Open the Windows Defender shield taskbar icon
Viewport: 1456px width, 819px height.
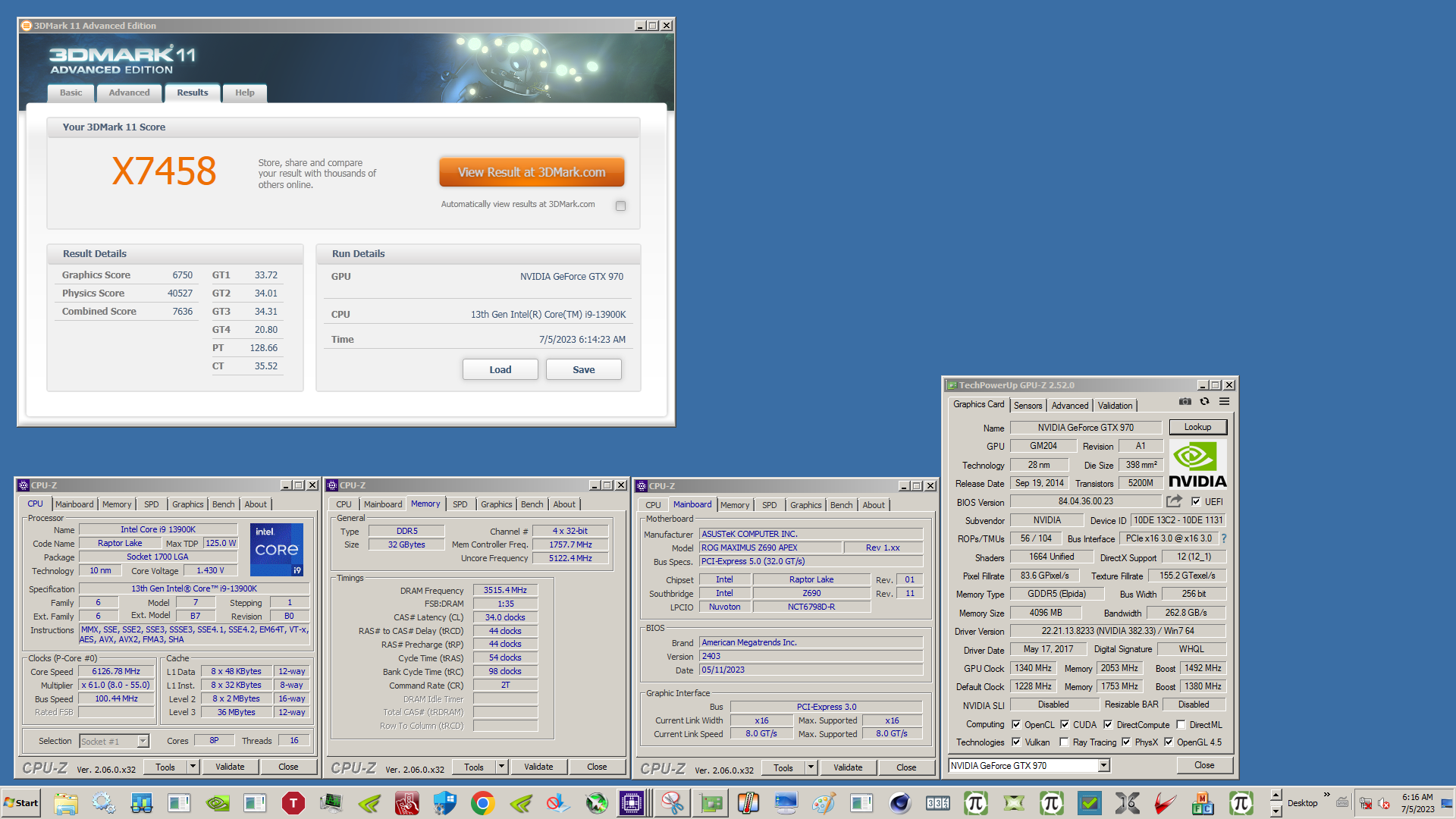[x=444, y=803]
